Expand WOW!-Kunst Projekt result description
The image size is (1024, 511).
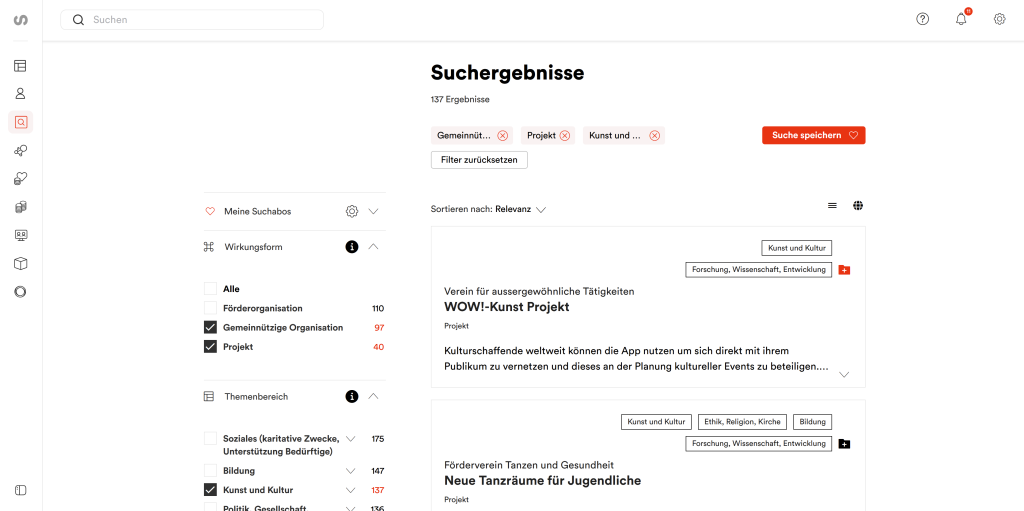(x=844, y=374)
